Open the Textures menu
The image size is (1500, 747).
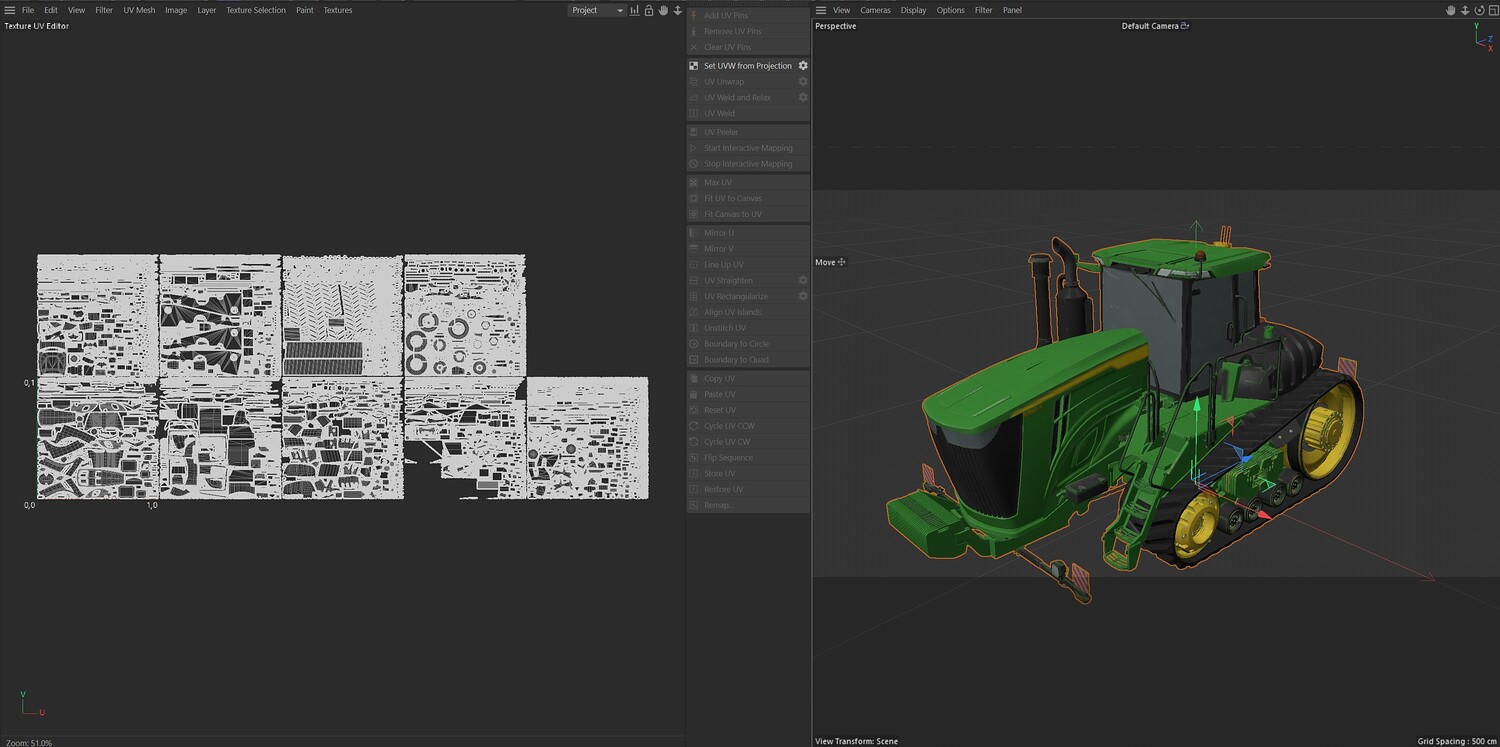(338, 10)
